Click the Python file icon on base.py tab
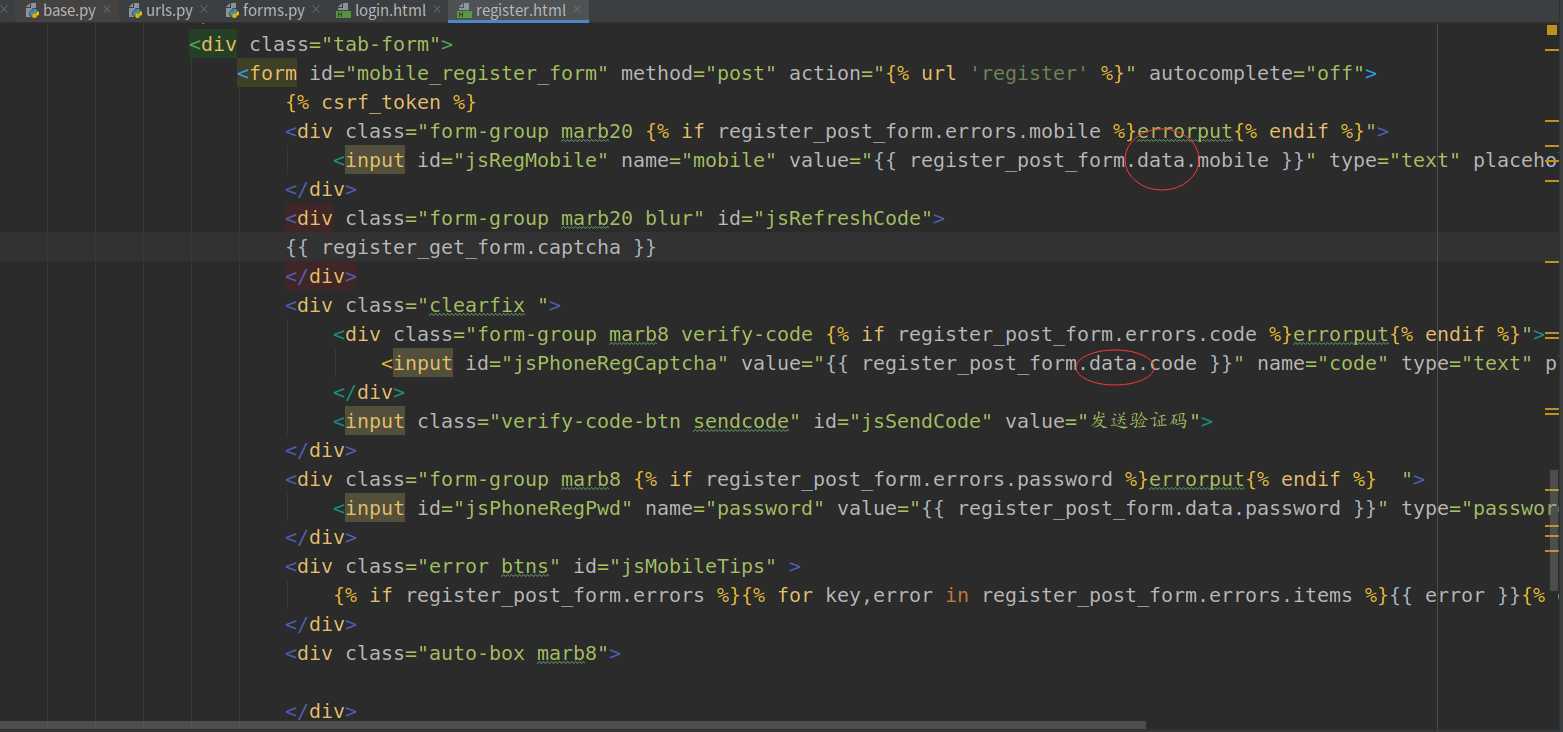1563x732 pixels. [32, 11]
